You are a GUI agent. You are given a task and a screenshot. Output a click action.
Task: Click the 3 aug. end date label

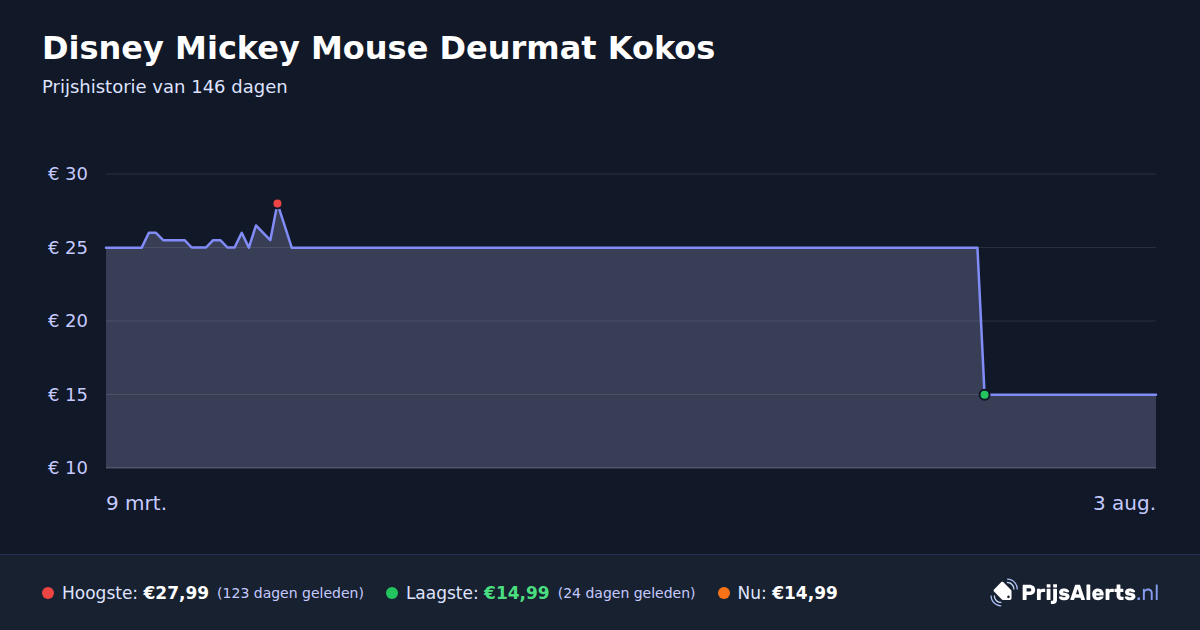pyautogui.click(x=1124, y=503)
